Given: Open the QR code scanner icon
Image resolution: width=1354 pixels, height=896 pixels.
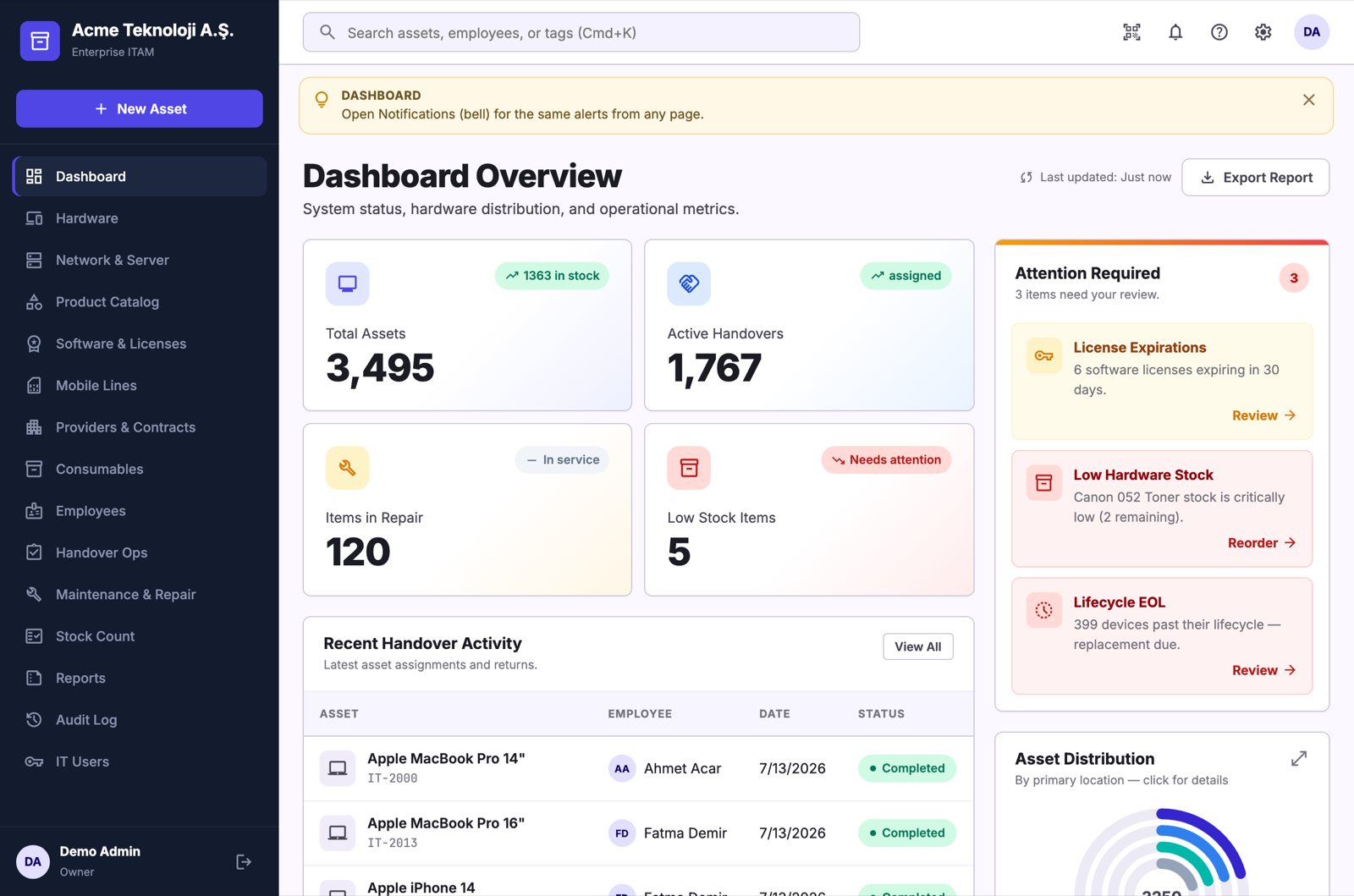Looking at the screenshot, I should (x=1131, y=32).
